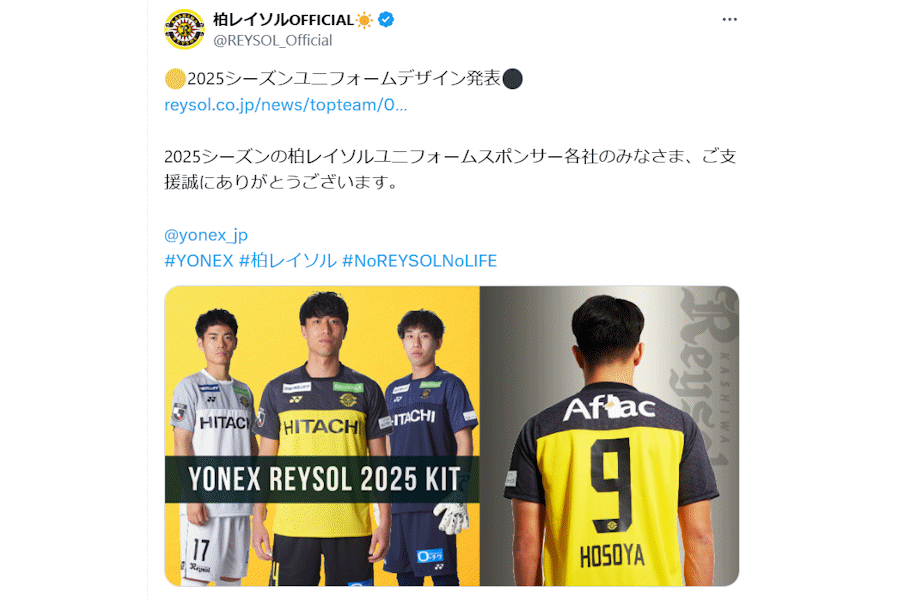Open the reysol.co.jp news link
This screenshot has height=600, width=900.
click(x=286, y=105)
